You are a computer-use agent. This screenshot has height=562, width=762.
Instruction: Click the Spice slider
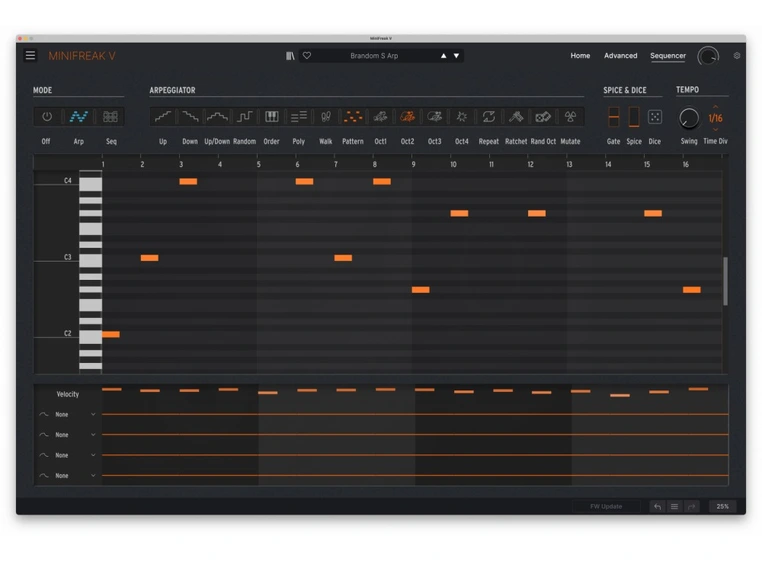click(x=634, y=117)
